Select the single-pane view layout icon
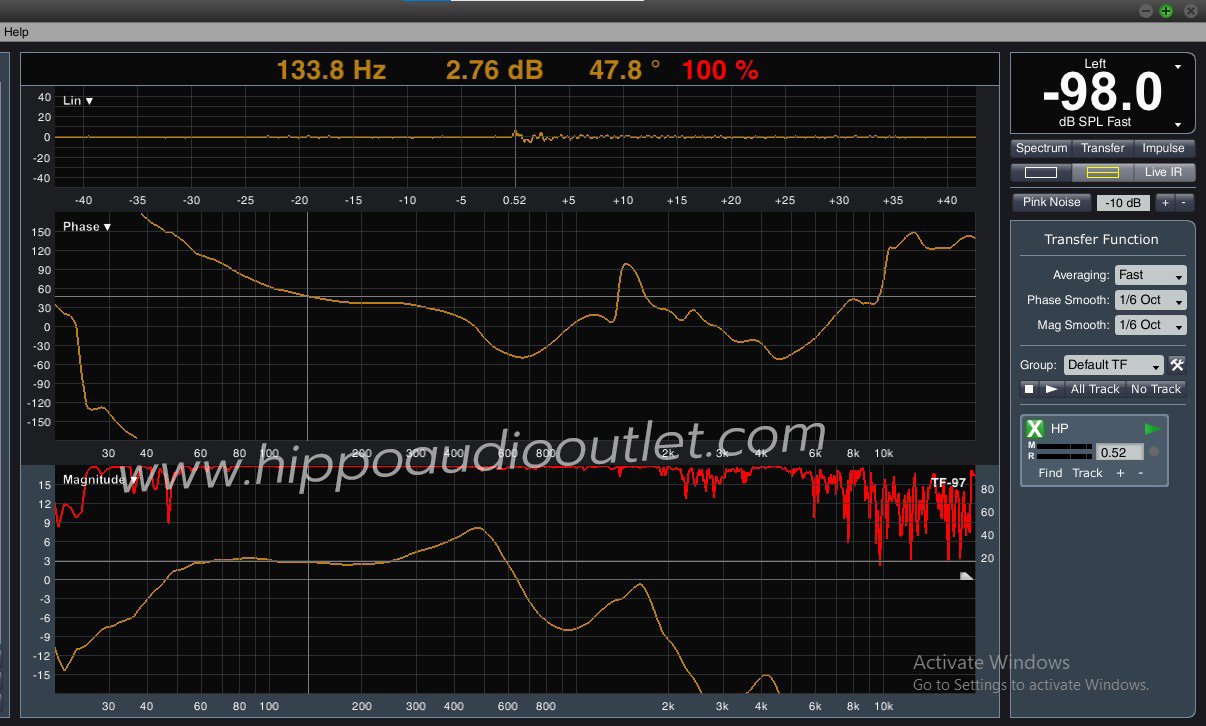The height and width of the screenshot is (726, 1206). click(x=1040, y=172)
